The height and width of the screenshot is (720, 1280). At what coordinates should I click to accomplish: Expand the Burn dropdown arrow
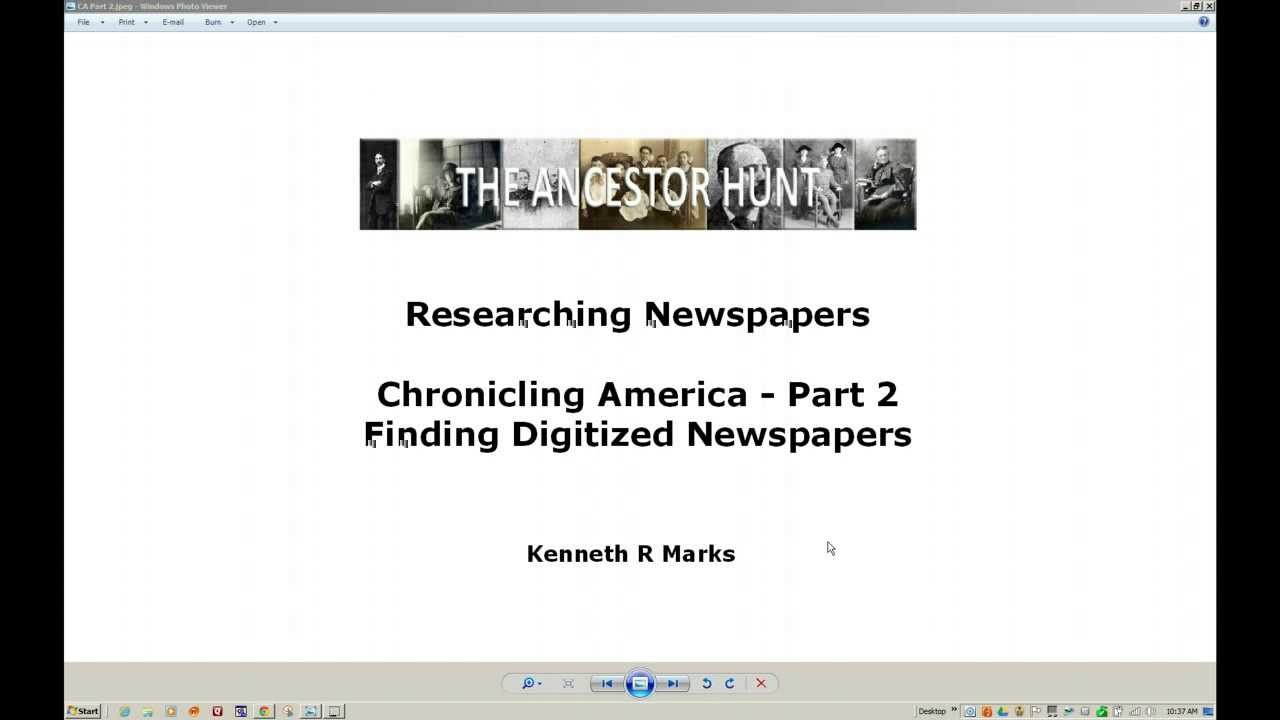[x=232, y=22]
